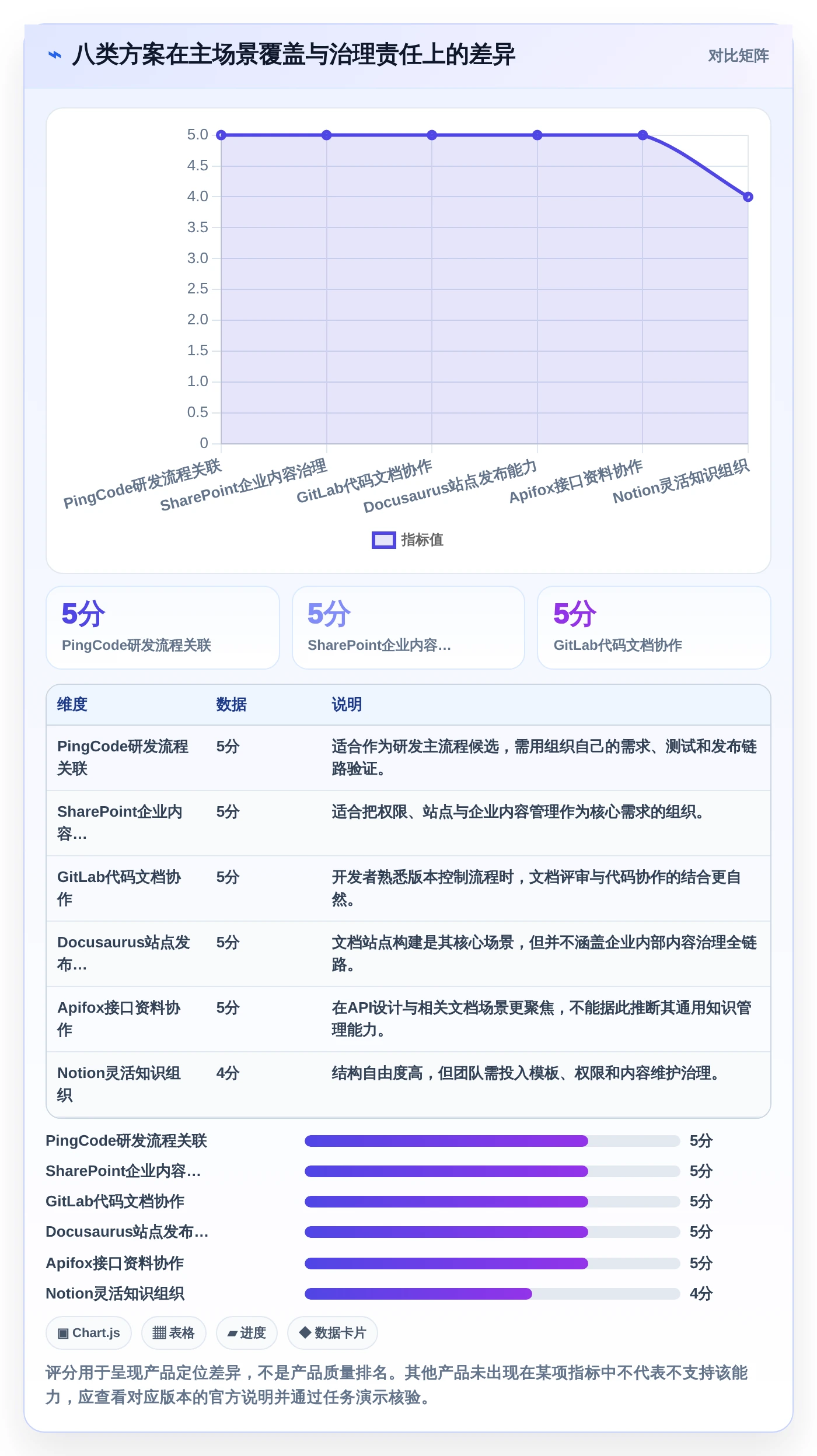The width and height of the screenshot is (817, 1456).
Task: Click the Docusaurus站点发布… progress bar
Action: click(x=492, y=1232)
